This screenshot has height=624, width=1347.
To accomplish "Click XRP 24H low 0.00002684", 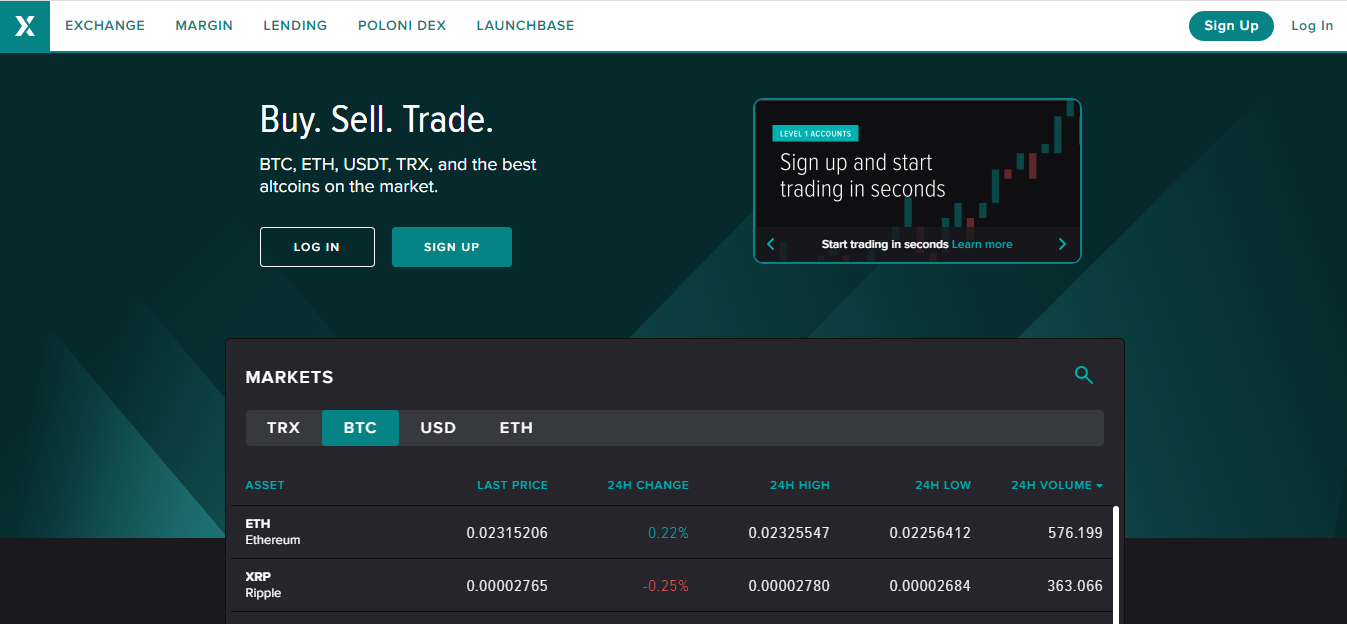I will (930, 586).
